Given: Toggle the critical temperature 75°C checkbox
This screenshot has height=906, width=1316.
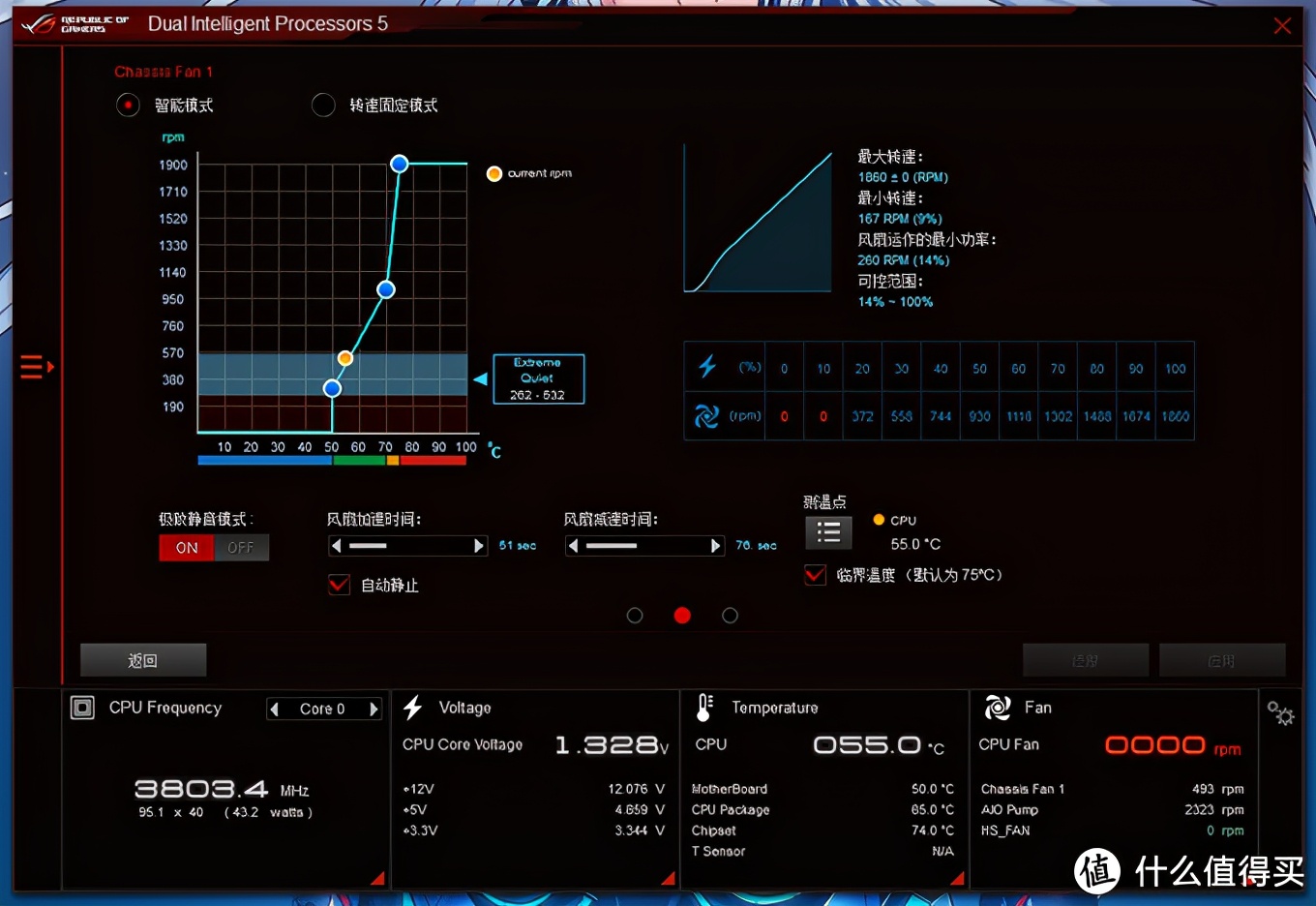Looking at the screenshot, I should tap(815, 575).
